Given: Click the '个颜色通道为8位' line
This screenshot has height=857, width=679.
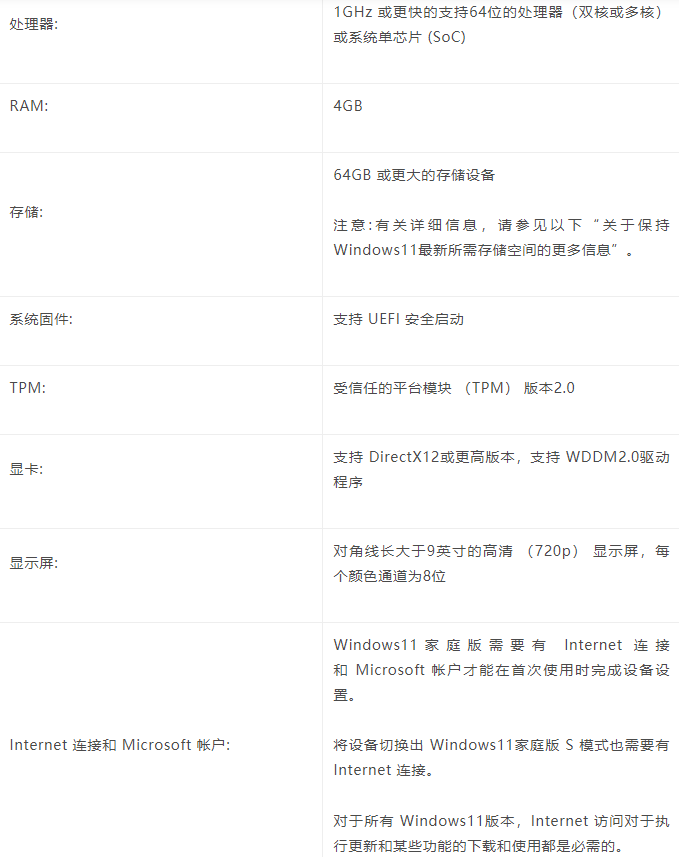Looking at the screenshot, I should click(390, 576).
